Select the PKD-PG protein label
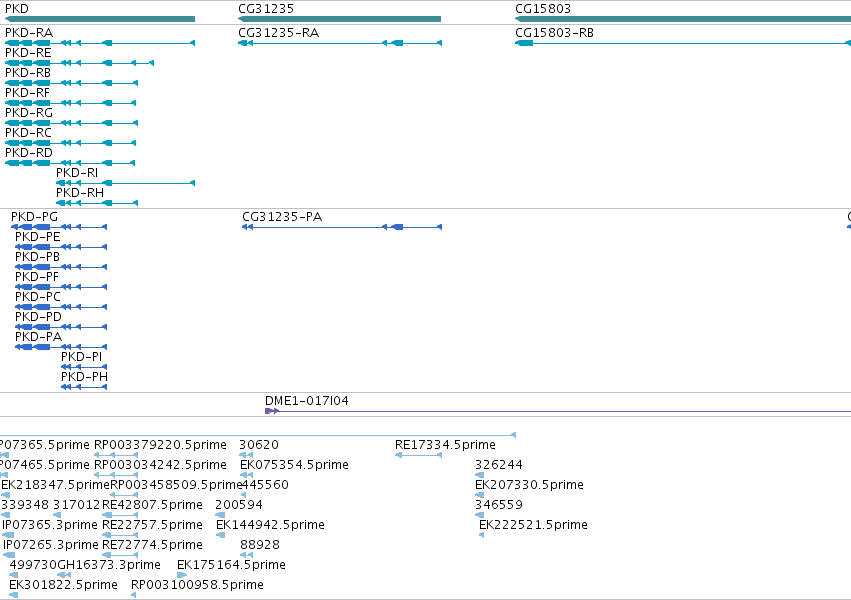 [34, 217]
